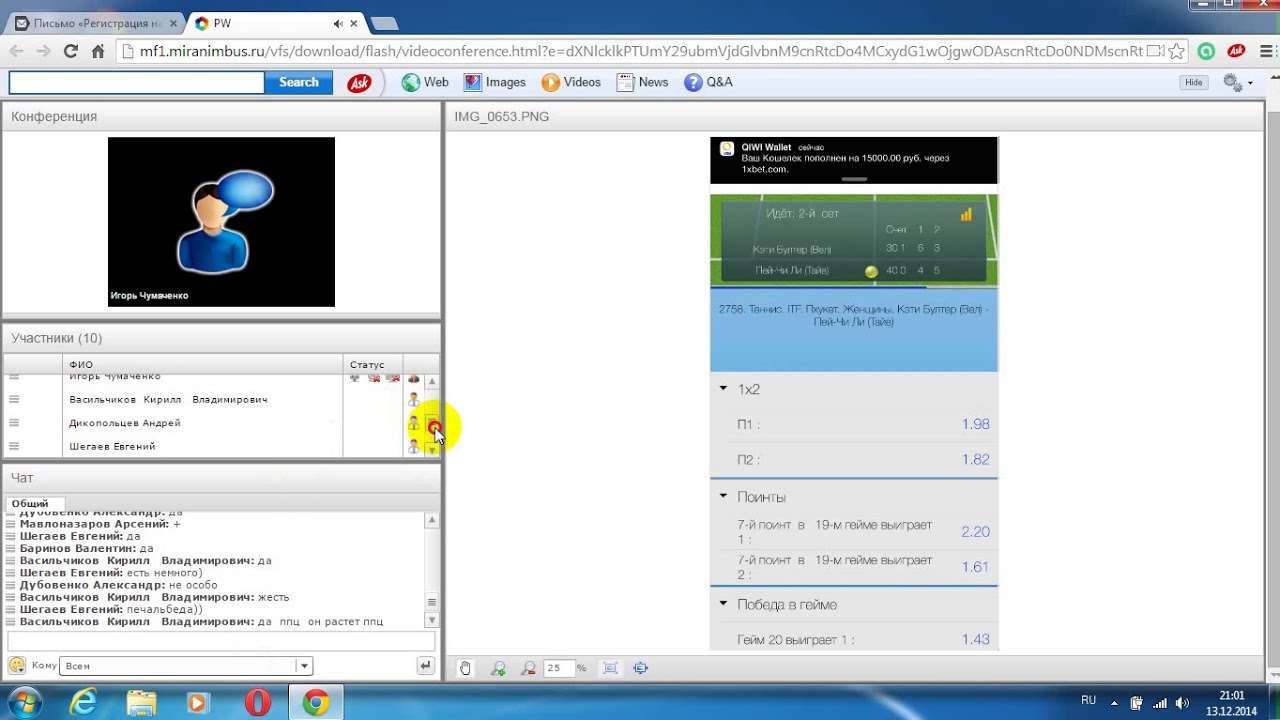
Task: Mute the PW tab audio indicator
Action: 337,23
